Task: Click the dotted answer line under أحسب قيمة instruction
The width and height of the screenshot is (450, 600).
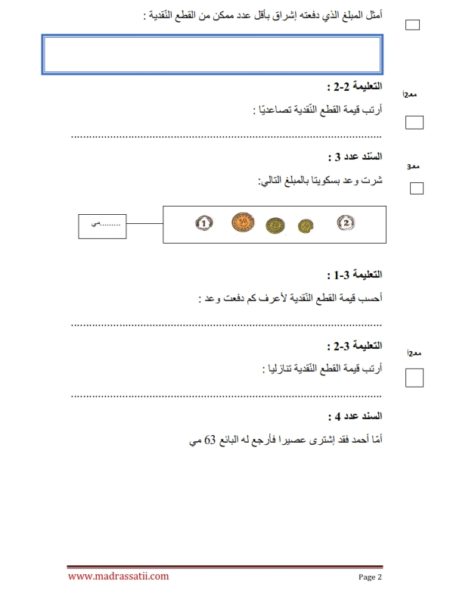Action: pos(226,325)
